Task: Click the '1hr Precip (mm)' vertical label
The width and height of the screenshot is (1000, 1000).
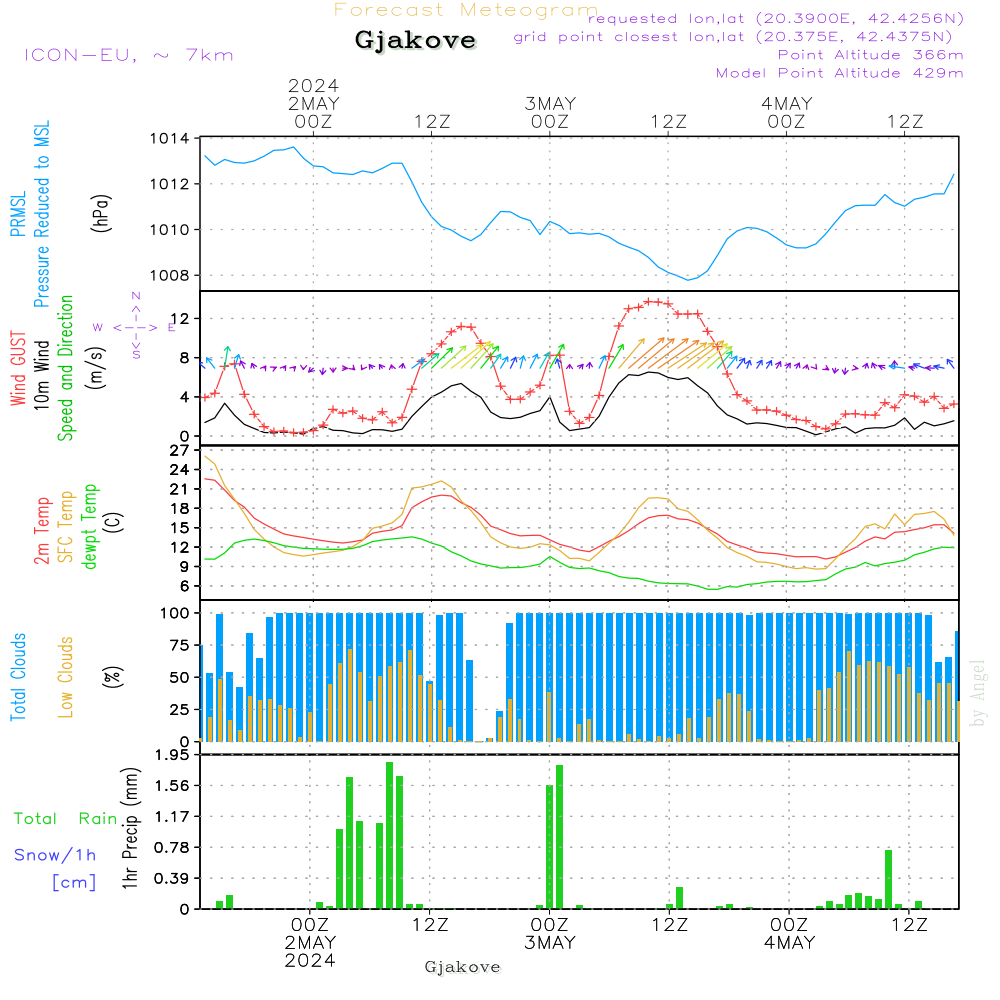Action: click(x=129, y=828)
